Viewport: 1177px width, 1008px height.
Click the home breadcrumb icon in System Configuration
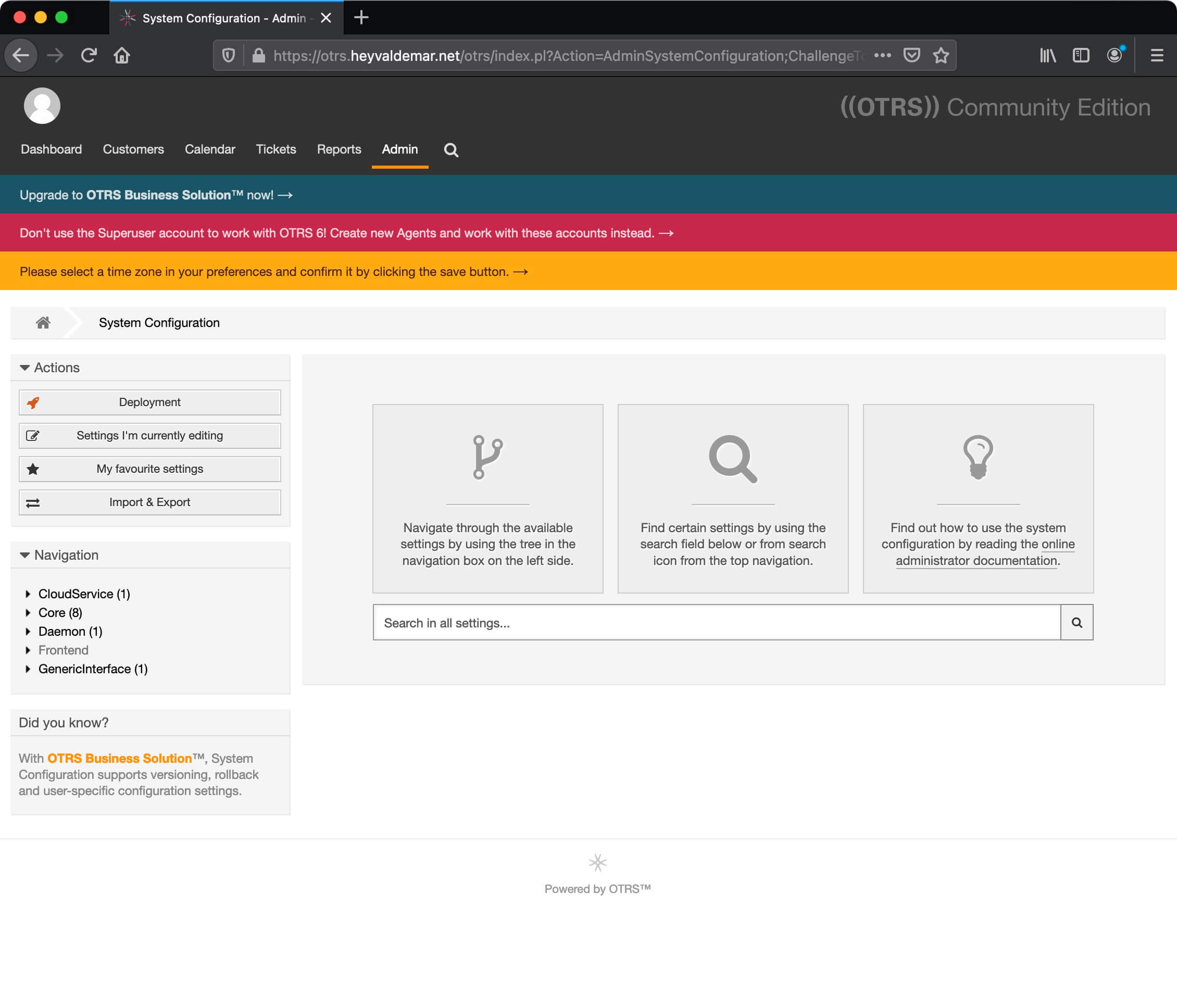pyautogui.click(x=43, y=322)
